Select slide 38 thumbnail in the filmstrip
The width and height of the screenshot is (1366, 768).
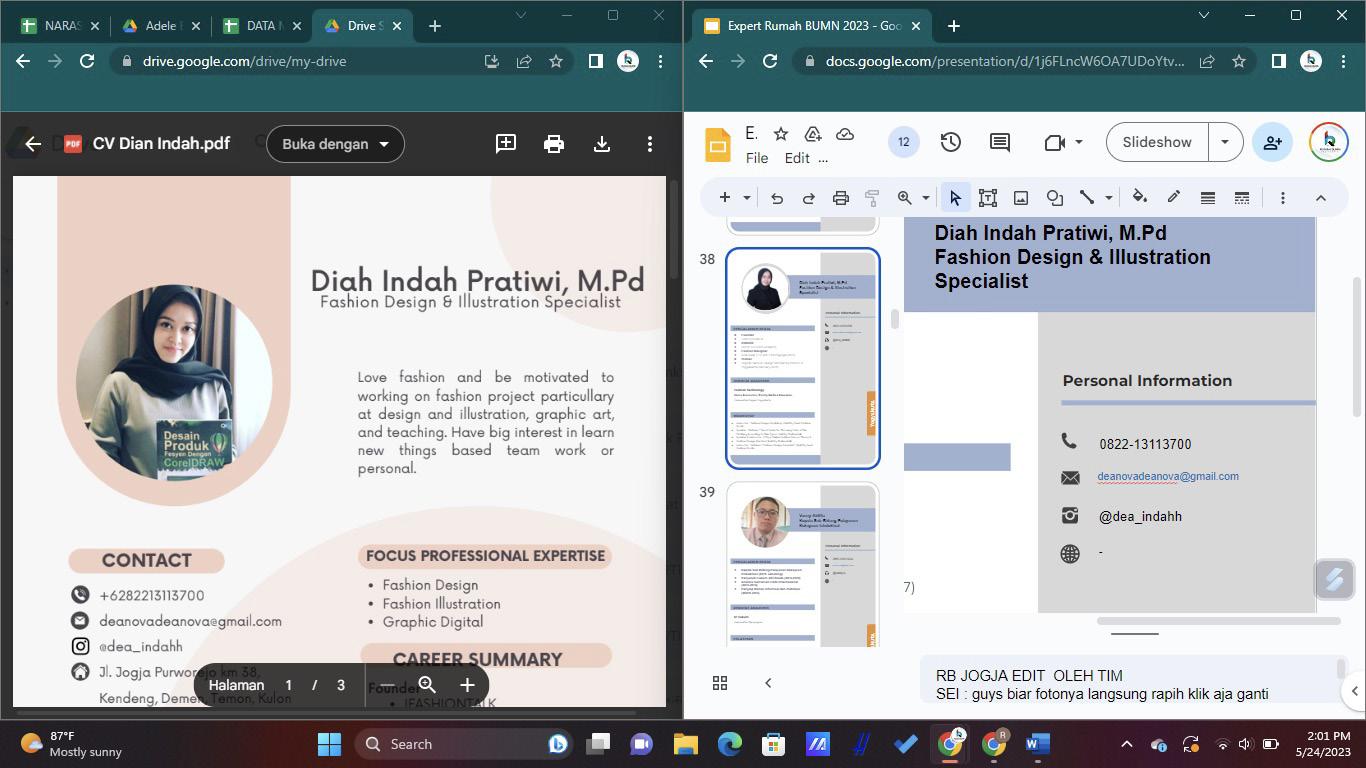click(803, 358)
